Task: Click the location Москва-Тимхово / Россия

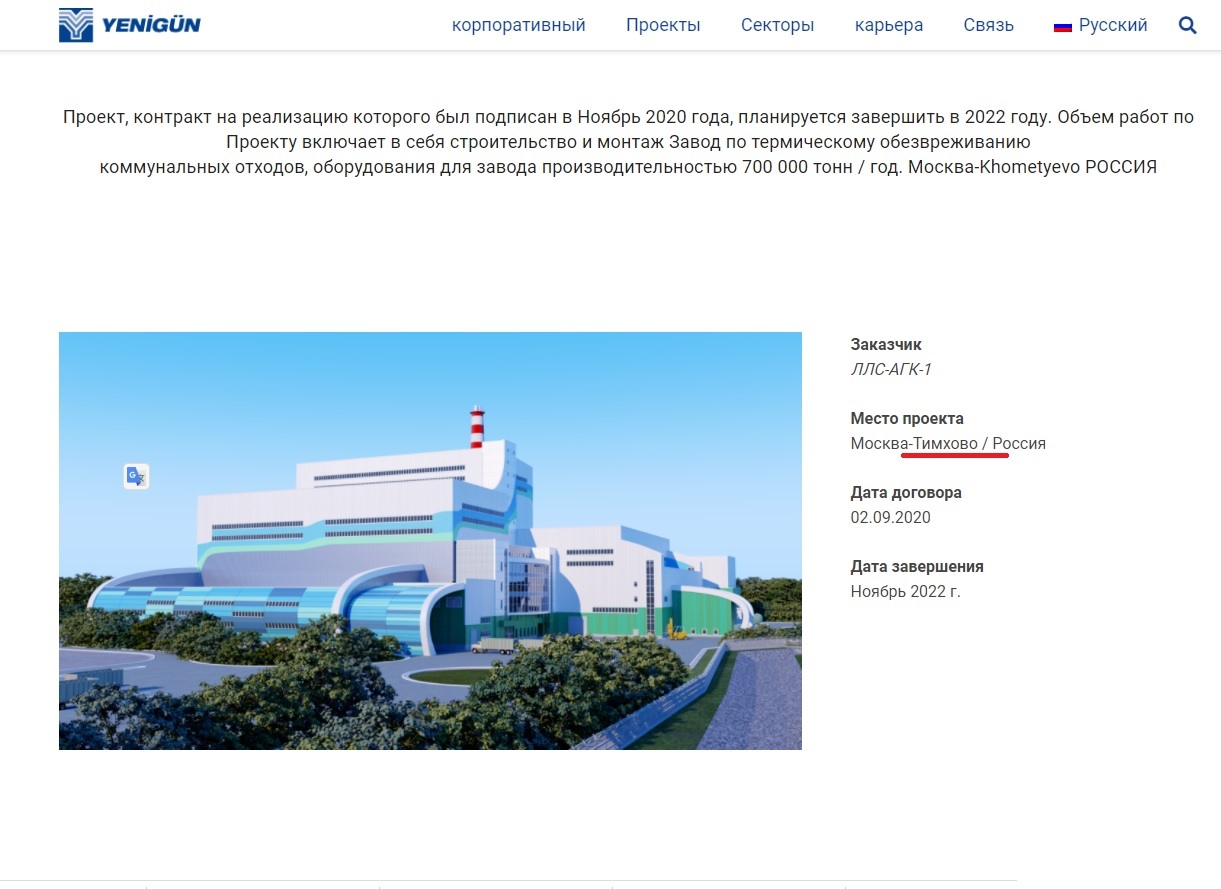Action: (948, 443)
